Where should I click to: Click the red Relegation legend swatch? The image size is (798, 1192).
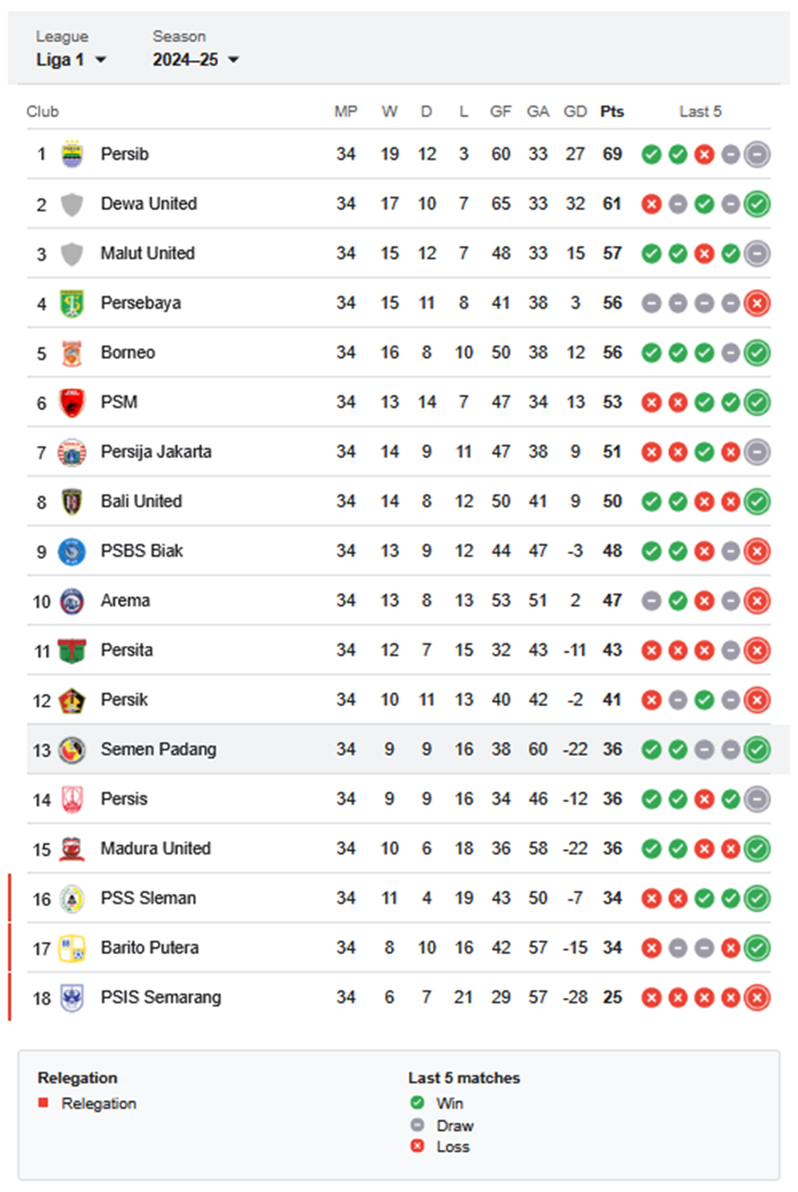pos(43,1102)
